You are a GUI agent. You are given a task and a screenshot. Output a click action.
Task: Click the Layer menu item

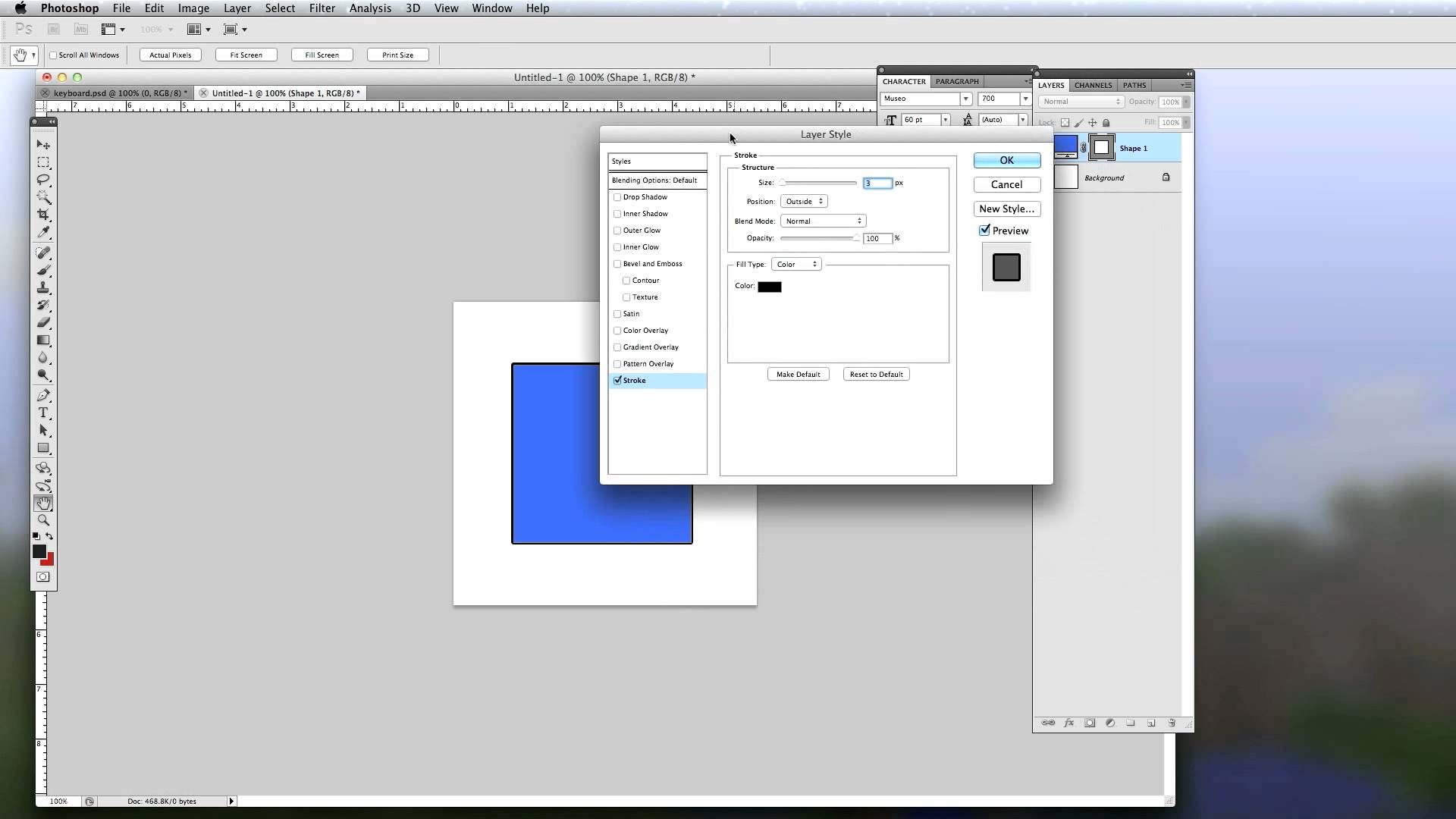pos(237,8)
